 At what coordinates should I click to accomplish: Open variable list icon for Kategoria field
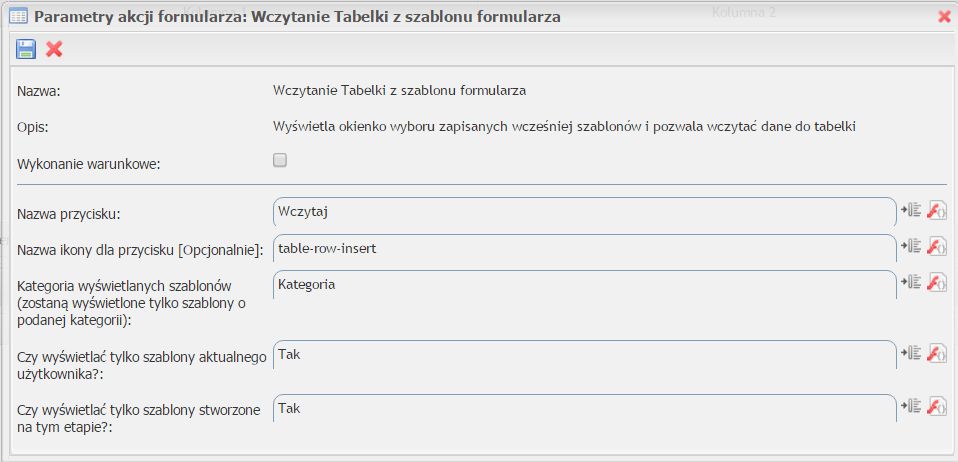[911, 282]
